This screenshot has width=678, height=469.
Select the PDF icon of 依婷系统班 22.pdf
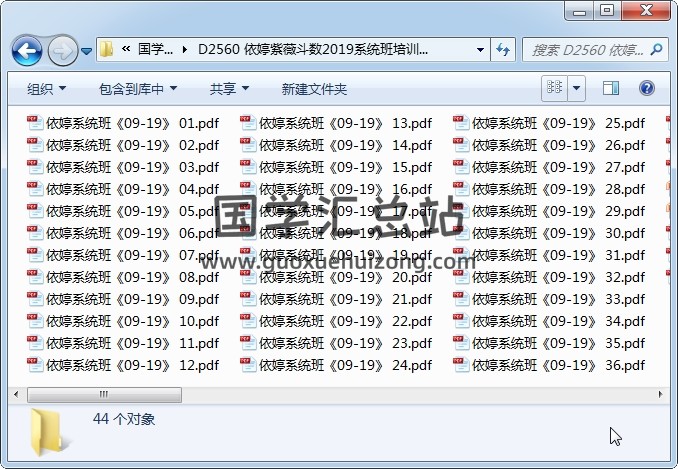pos(248,321)
